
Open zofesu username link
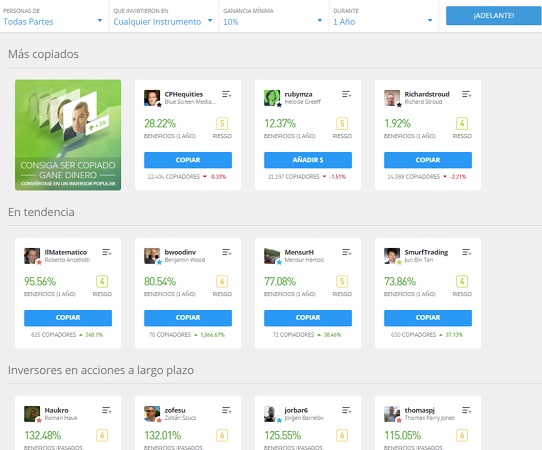coord(175,410)
